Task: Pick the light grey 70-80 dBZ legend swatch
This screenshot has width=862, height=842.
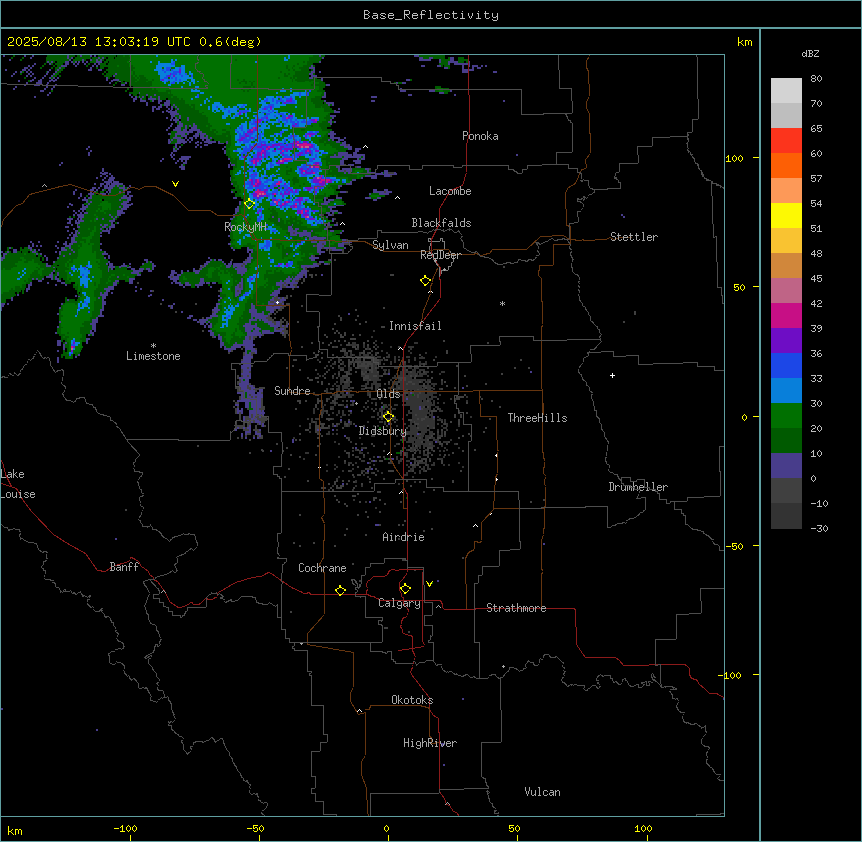Action: [x=786, y=91]
